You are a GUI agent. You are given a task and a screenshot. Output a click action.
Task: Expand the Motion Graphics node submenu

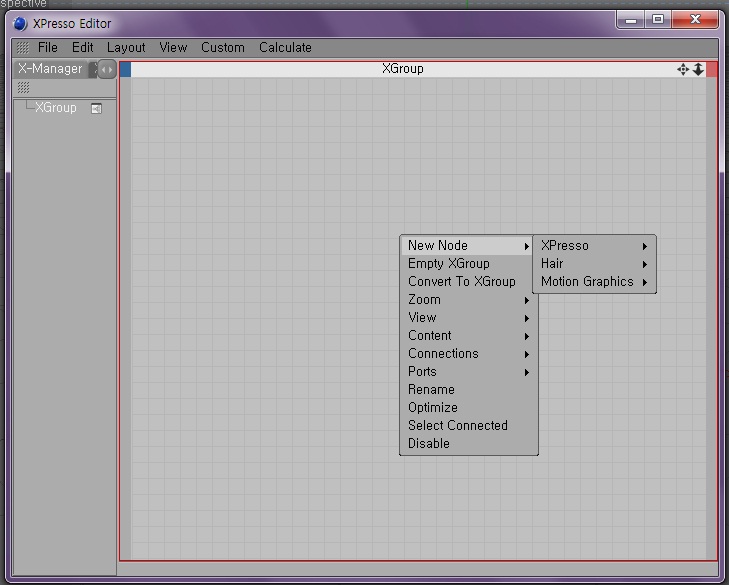click(594, 282)
